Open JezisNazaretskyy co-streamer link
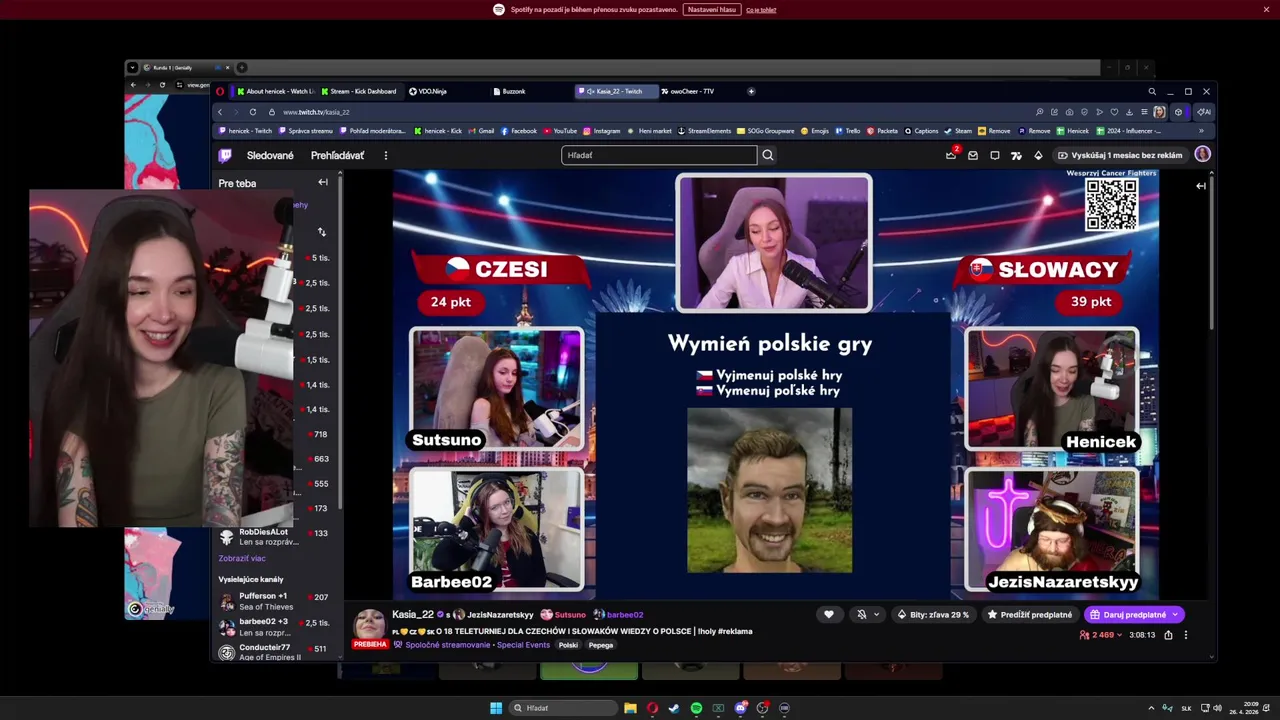The width and height of the screenshot is (1280, 720). [x=499, y=614]
